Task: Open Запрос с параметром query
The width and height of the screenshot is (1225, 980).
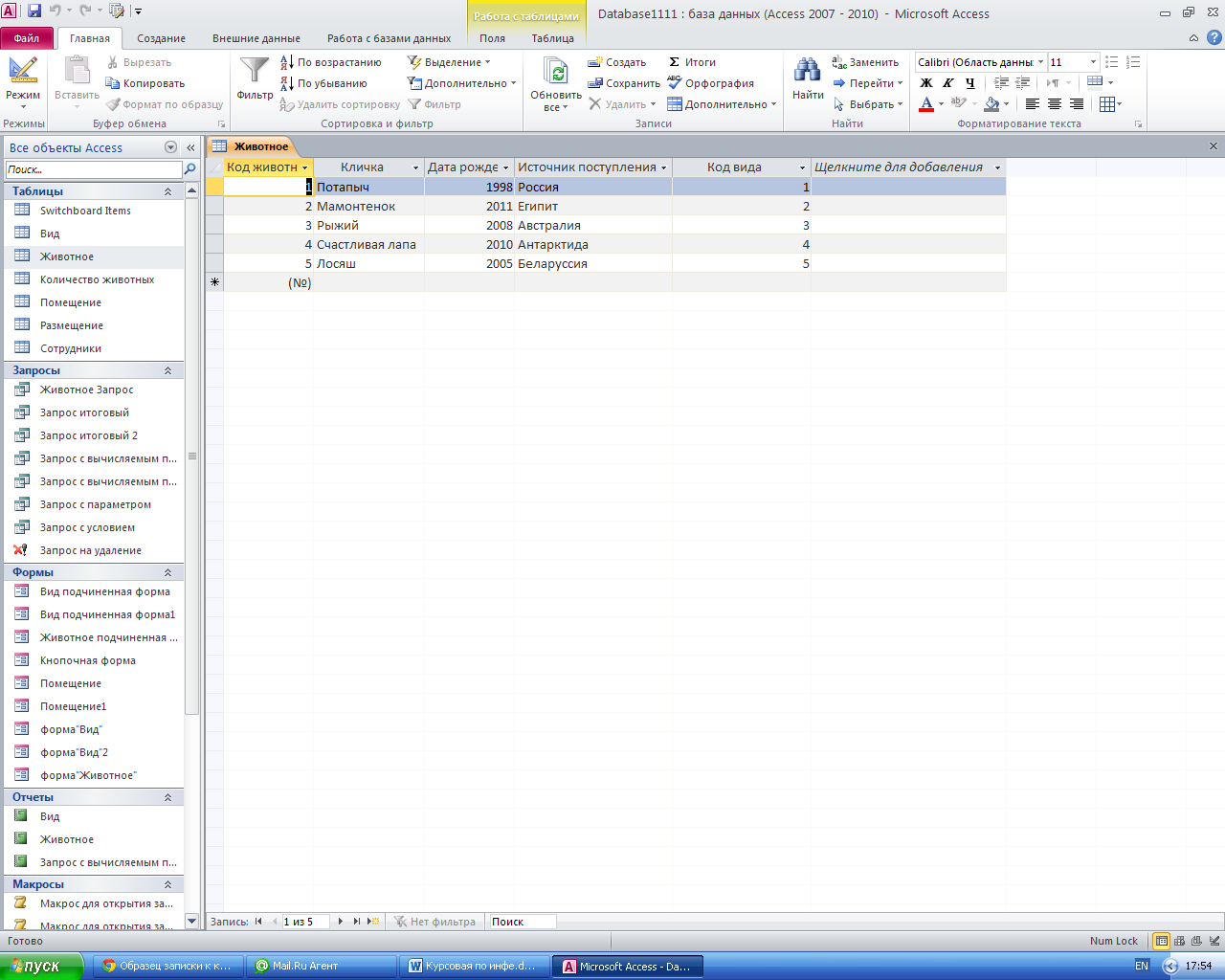Action: [x=95, y=504]
